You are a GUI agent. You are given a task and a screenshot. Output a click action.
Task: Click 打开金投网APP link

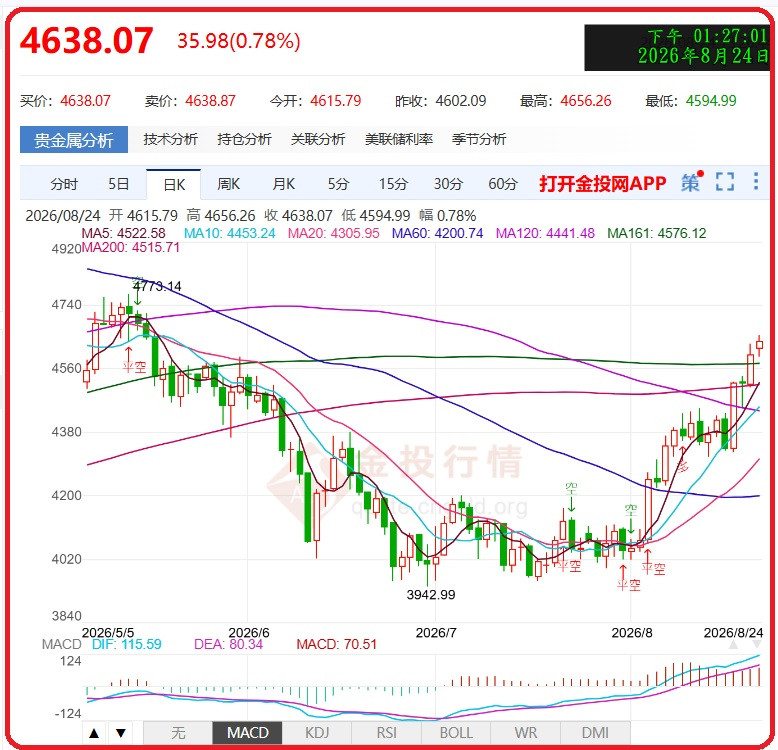tap(602, 184)
